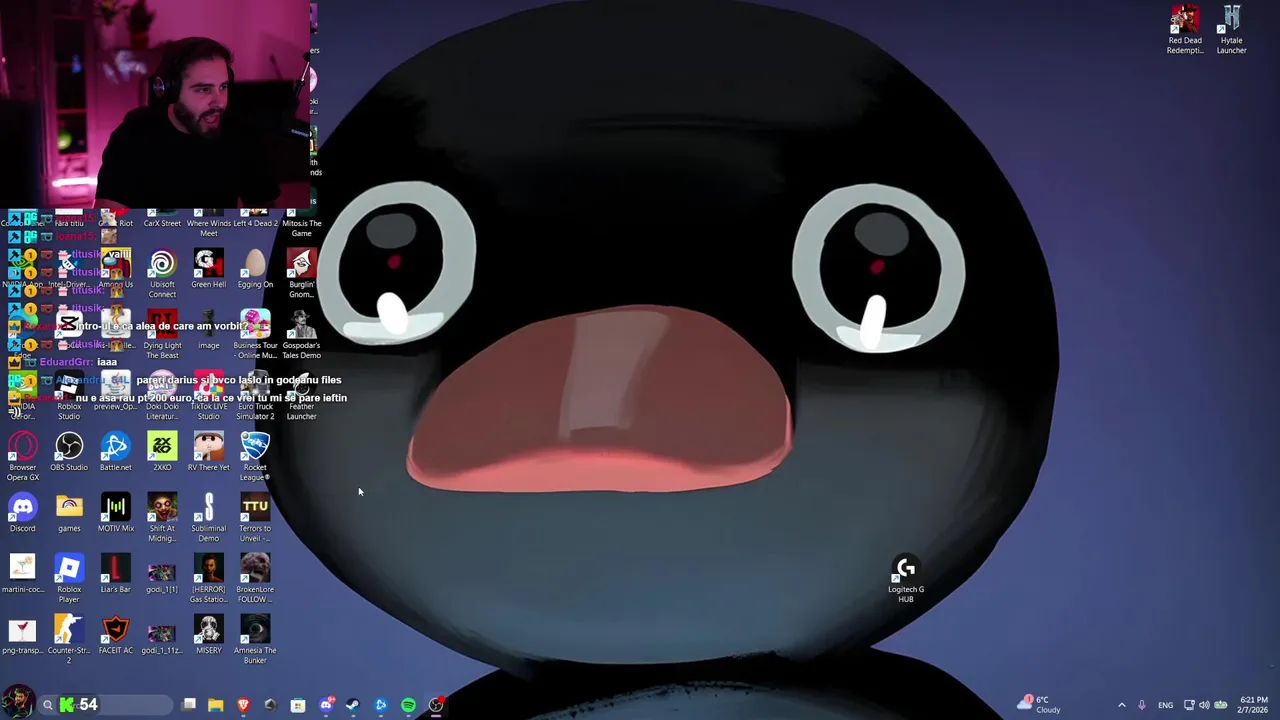Screen dimensions: 1280x720
Task: Select Terrors to Unveil icon
Action: point(255,518)
